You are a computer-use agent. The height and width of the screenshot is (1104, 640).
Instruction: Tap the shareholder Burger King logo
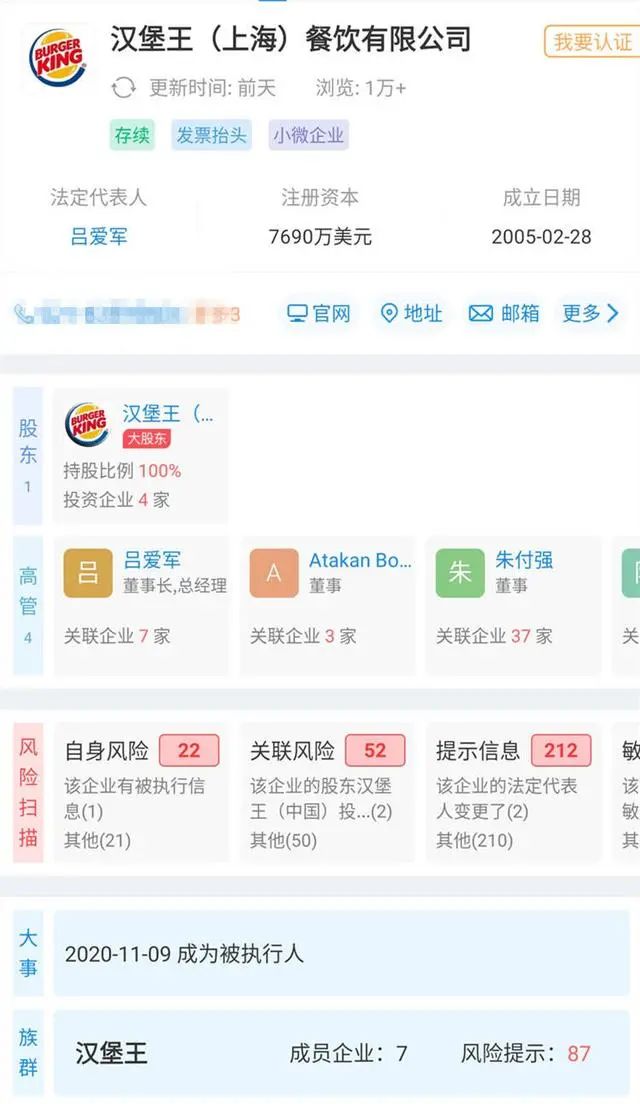click(87, 425)
